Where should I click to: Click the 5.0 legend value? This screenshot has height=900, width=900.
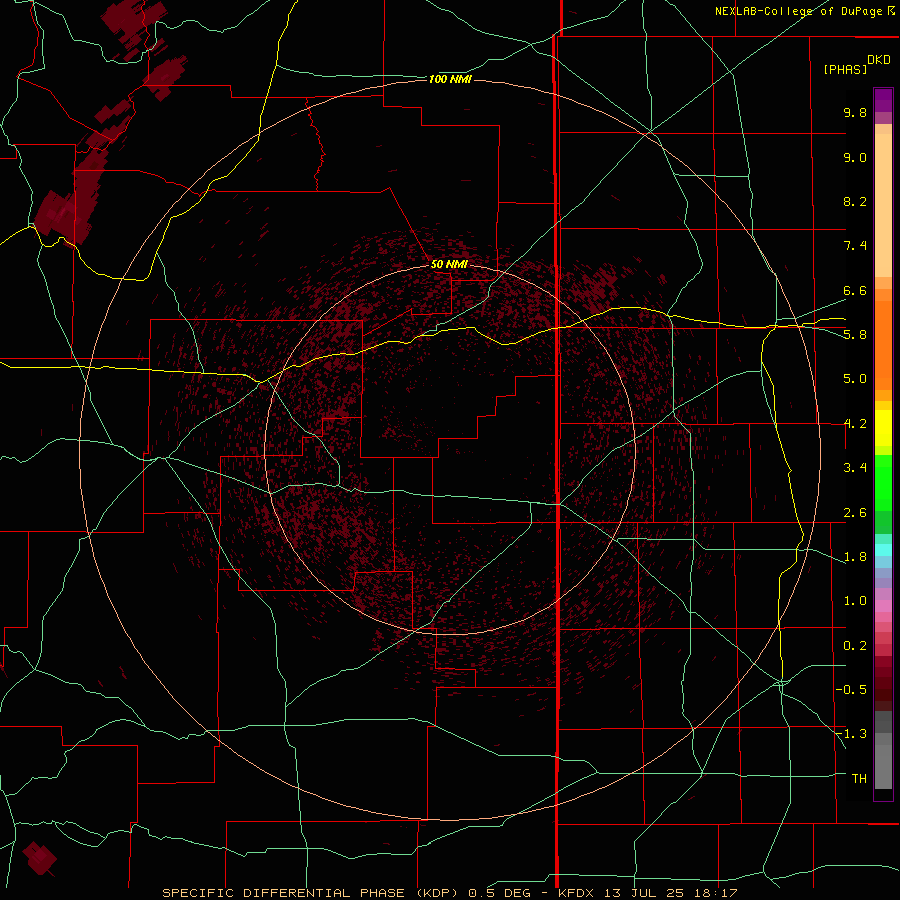[x=855, y=379]
